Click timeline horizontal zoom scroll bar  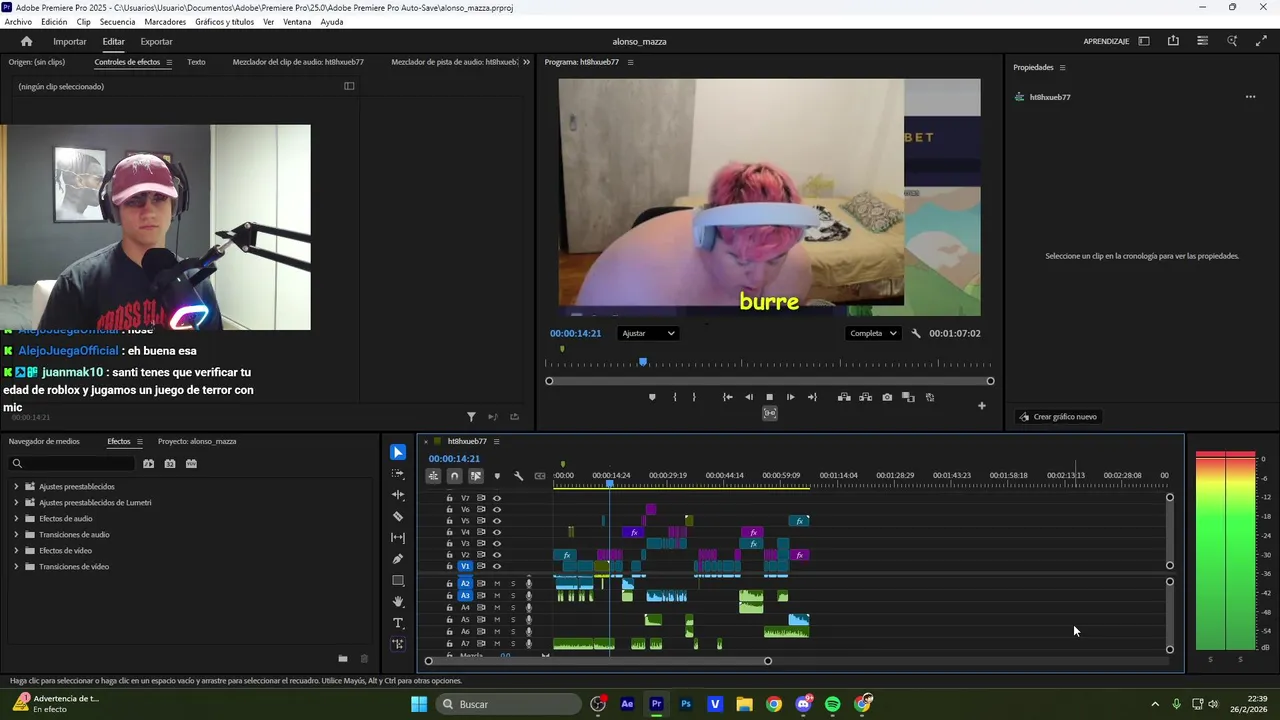[598, 660]
